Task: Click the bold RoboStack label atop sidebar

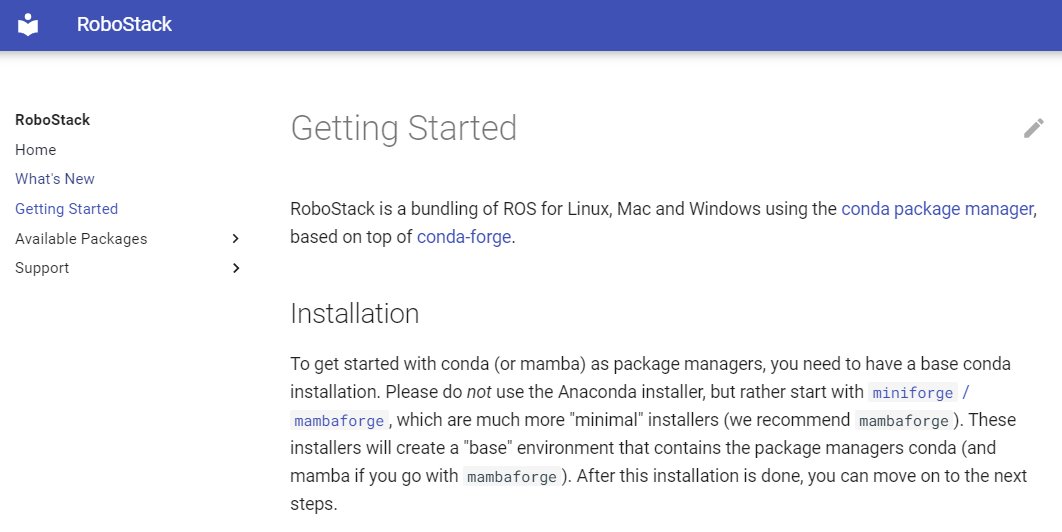Action: [x=52, y=120]
